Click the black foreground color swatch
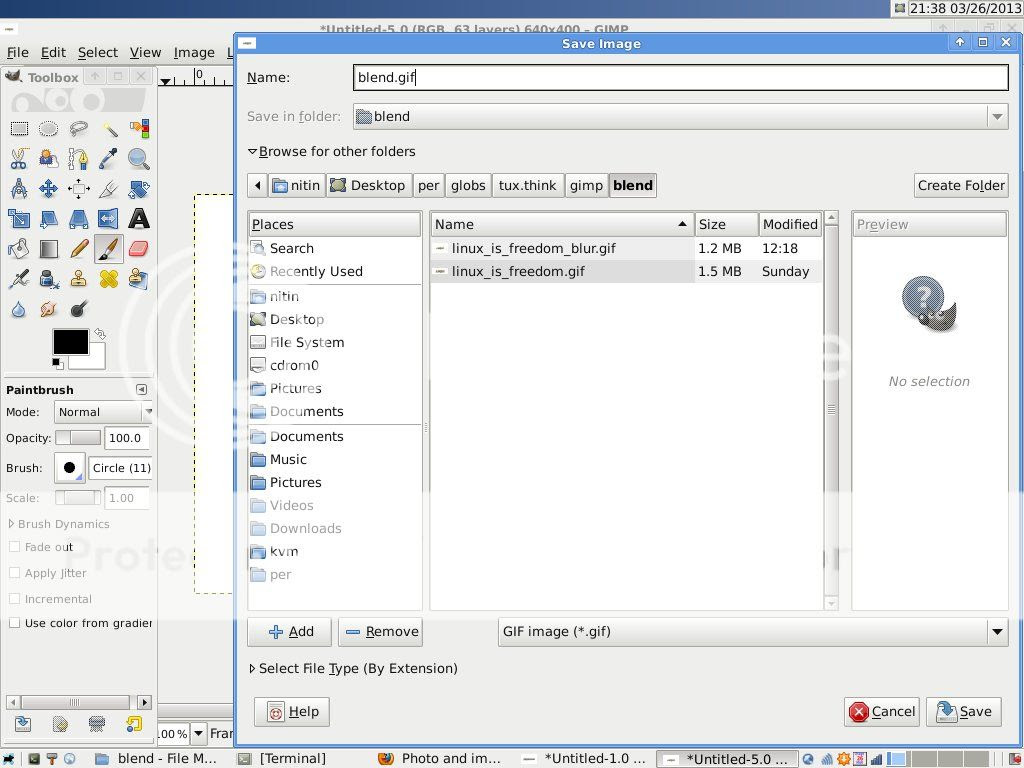The height and width of the screenshot is (768, 1024). (71, 342)
